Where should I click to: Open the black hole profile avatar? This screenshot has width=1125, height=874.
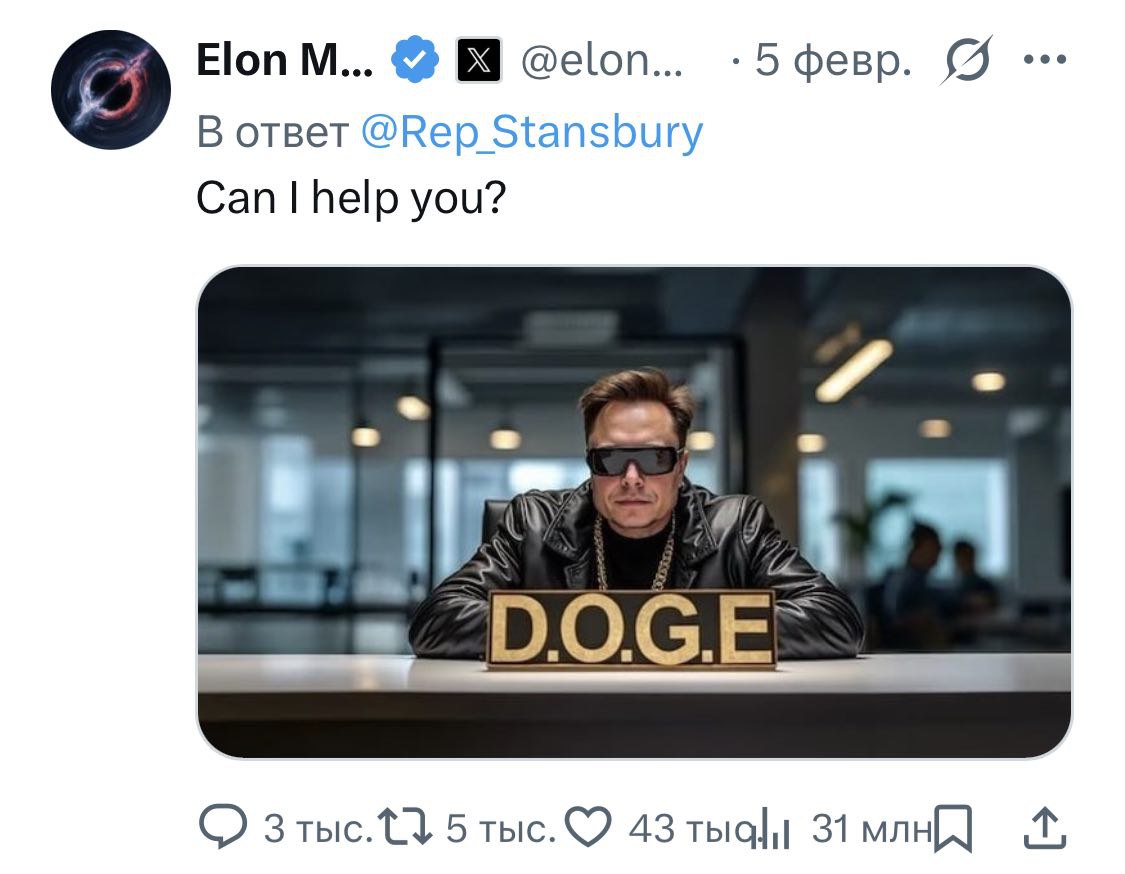[x=110, y=90]
